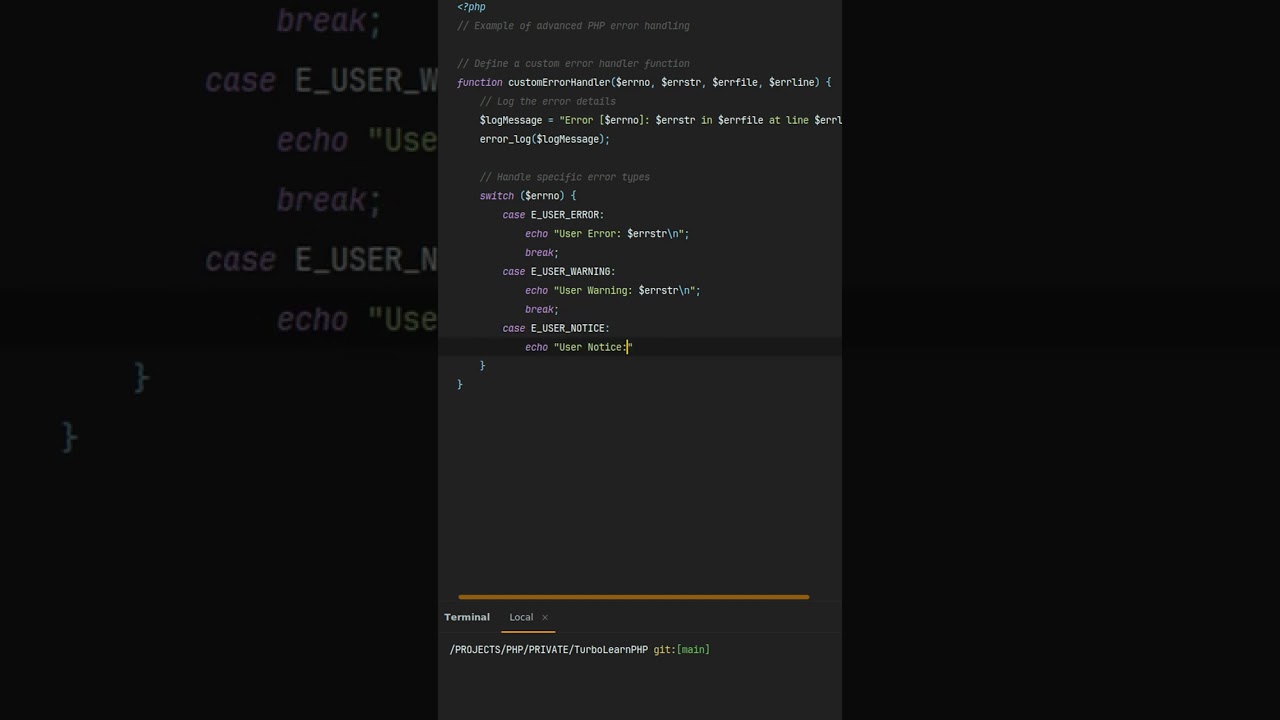The height and width of the screenshot is (720, 1280).
Task: Click the <?php opening tag
Action: pyautogui.click(x=472, y=7)
